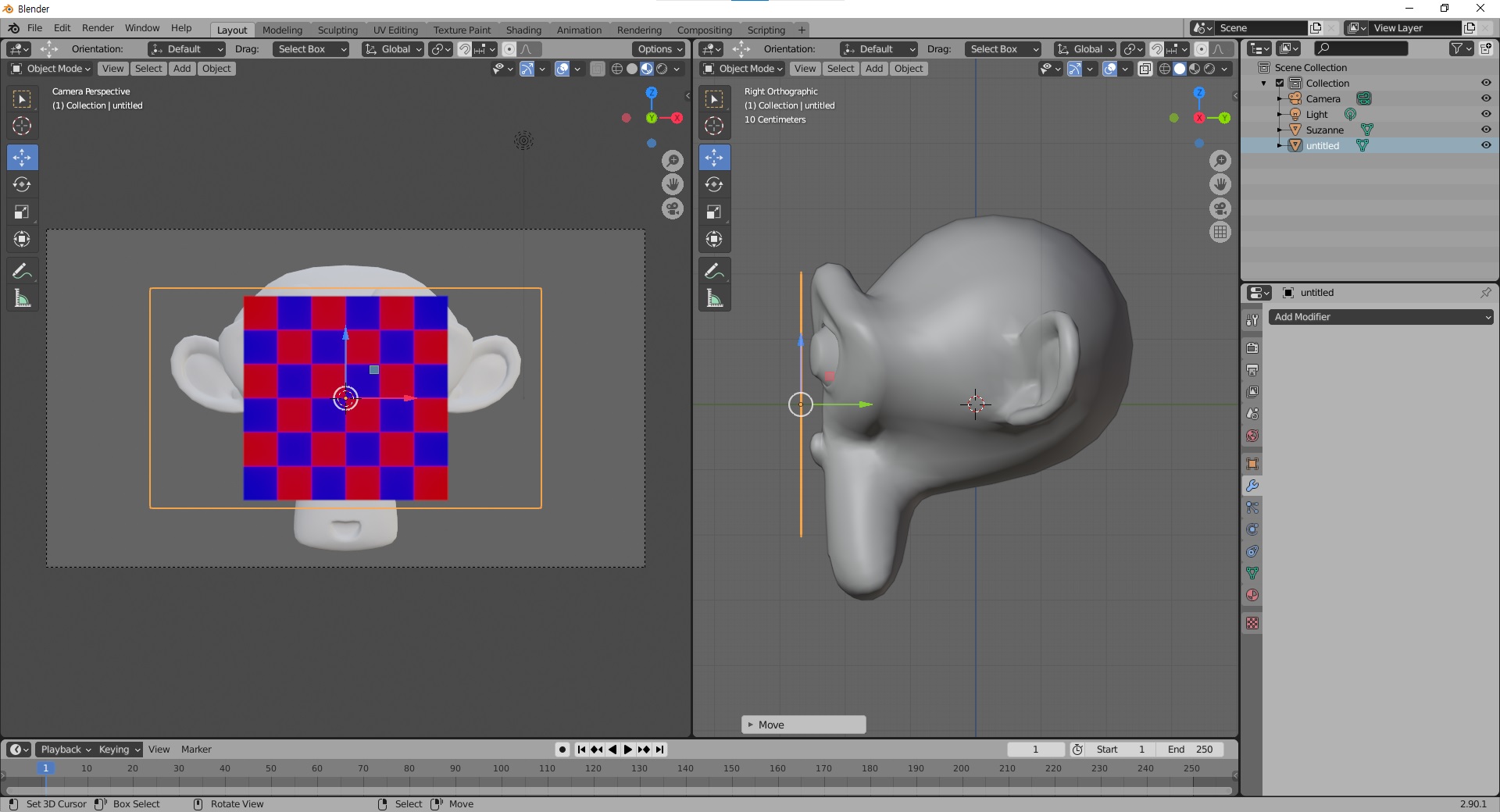
Task: Toggle the Collection exclude checkbox
Action: 1280,83
